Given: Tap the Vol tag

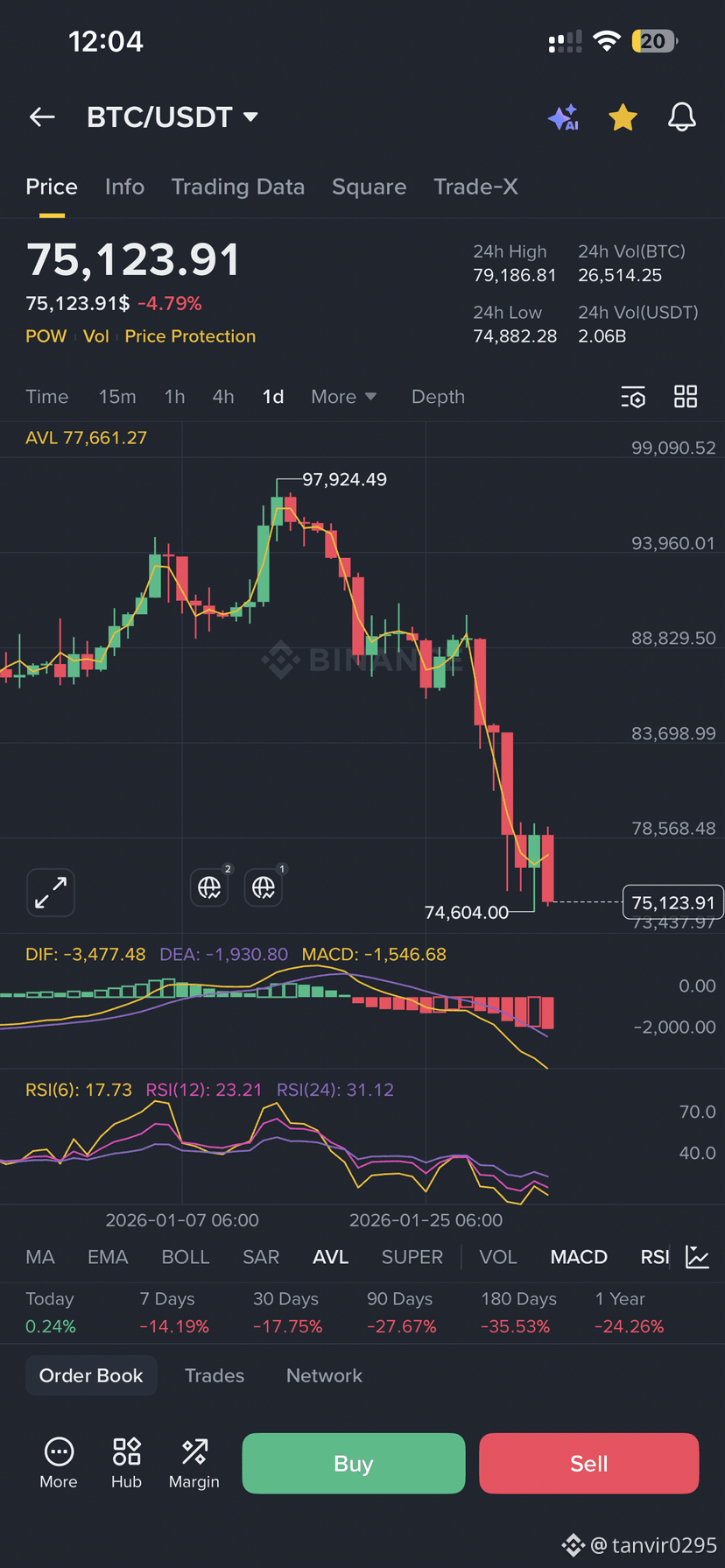Looking at the screenshot, I should pos(96,336).
